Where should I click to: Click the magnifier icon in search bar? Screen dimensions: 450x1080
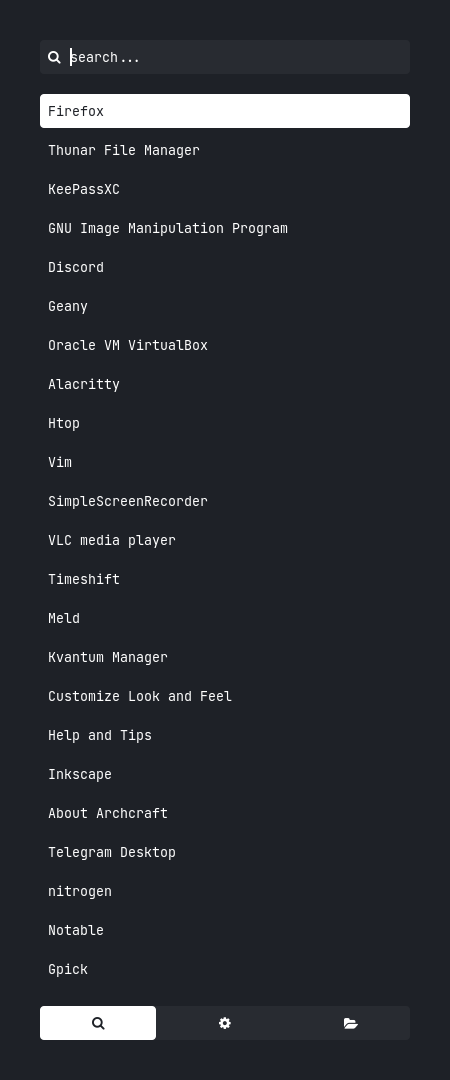click(54, 57)
